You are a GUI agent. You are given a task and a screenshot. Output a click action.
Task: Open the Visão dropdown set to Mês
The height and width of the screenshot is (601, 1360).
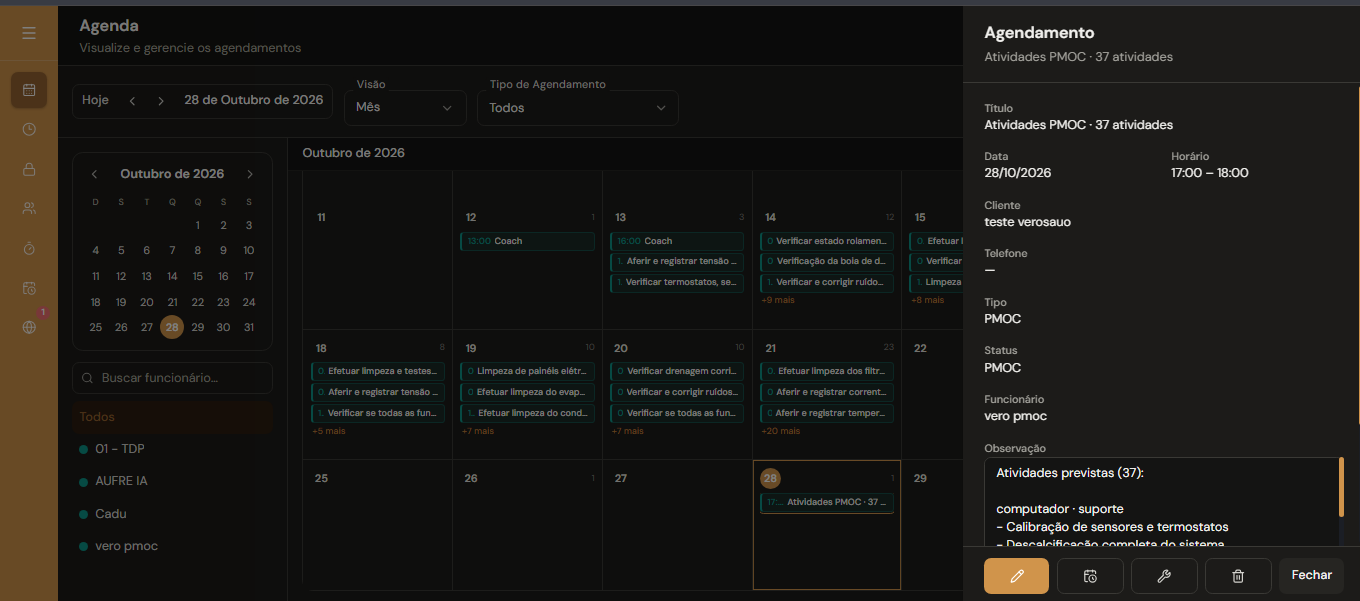pyautogui.click(x=405, y=108)
